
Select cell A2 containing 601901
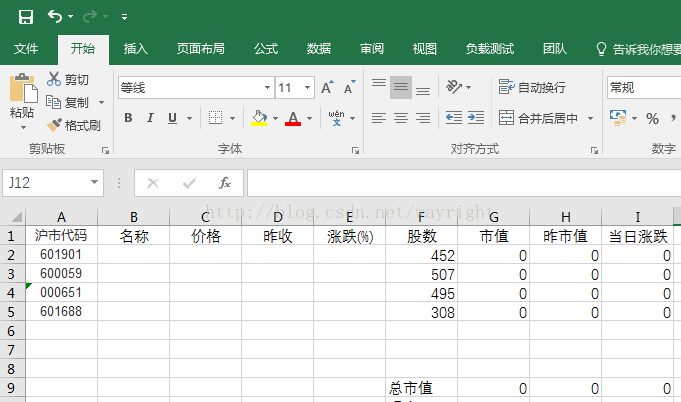point(61,255)
